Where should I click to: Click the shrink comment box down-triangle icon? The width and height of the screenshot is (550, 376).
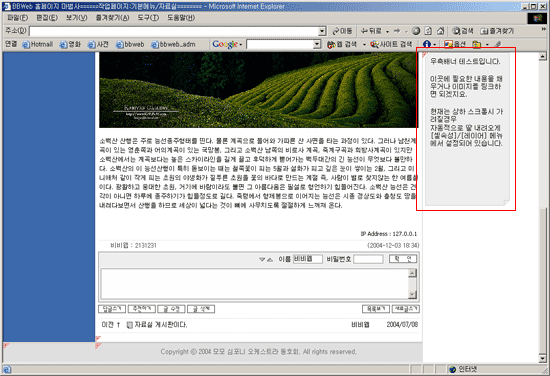262,260
